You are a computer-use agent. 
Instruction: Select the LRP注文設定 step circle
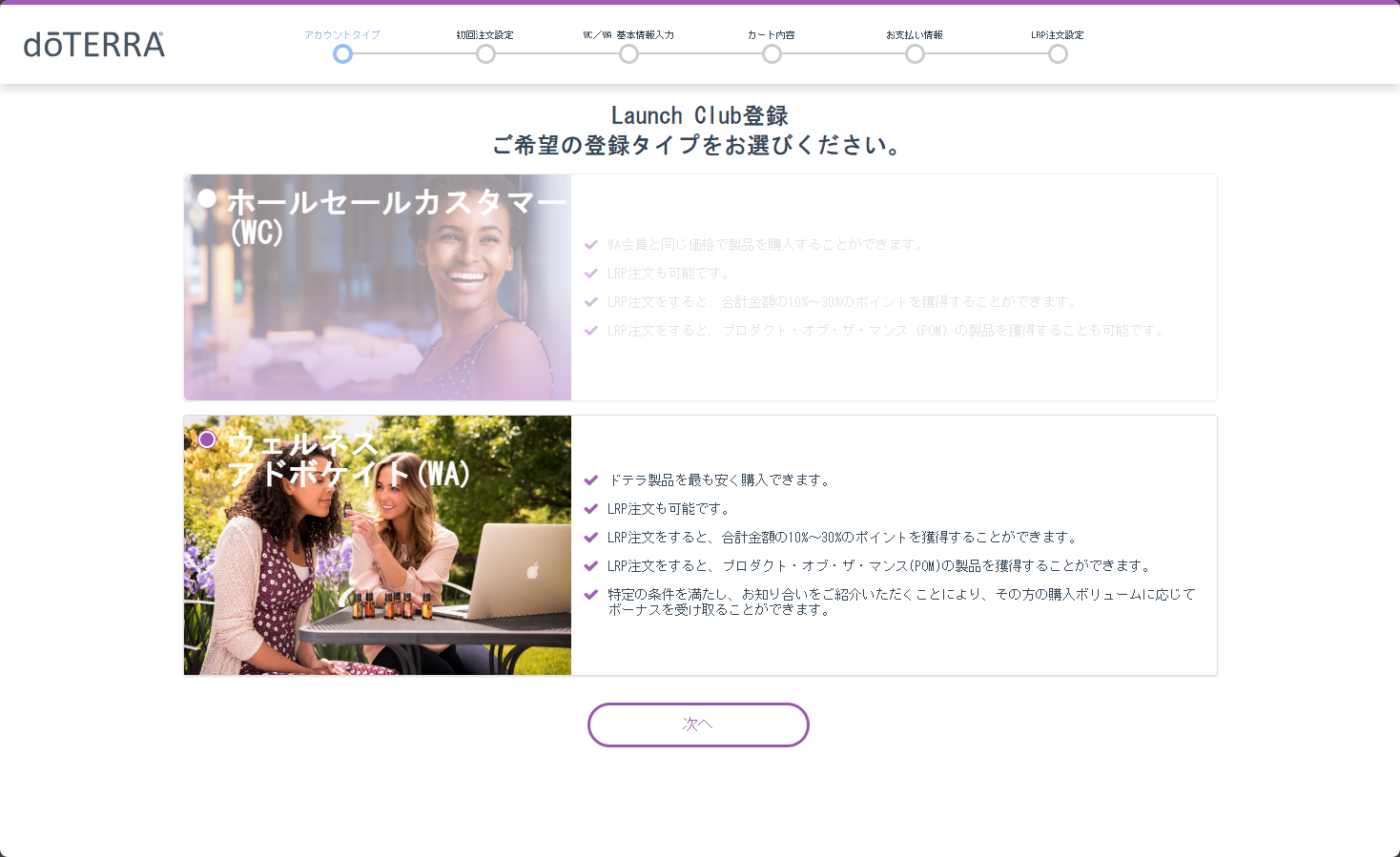[1058, 54]
